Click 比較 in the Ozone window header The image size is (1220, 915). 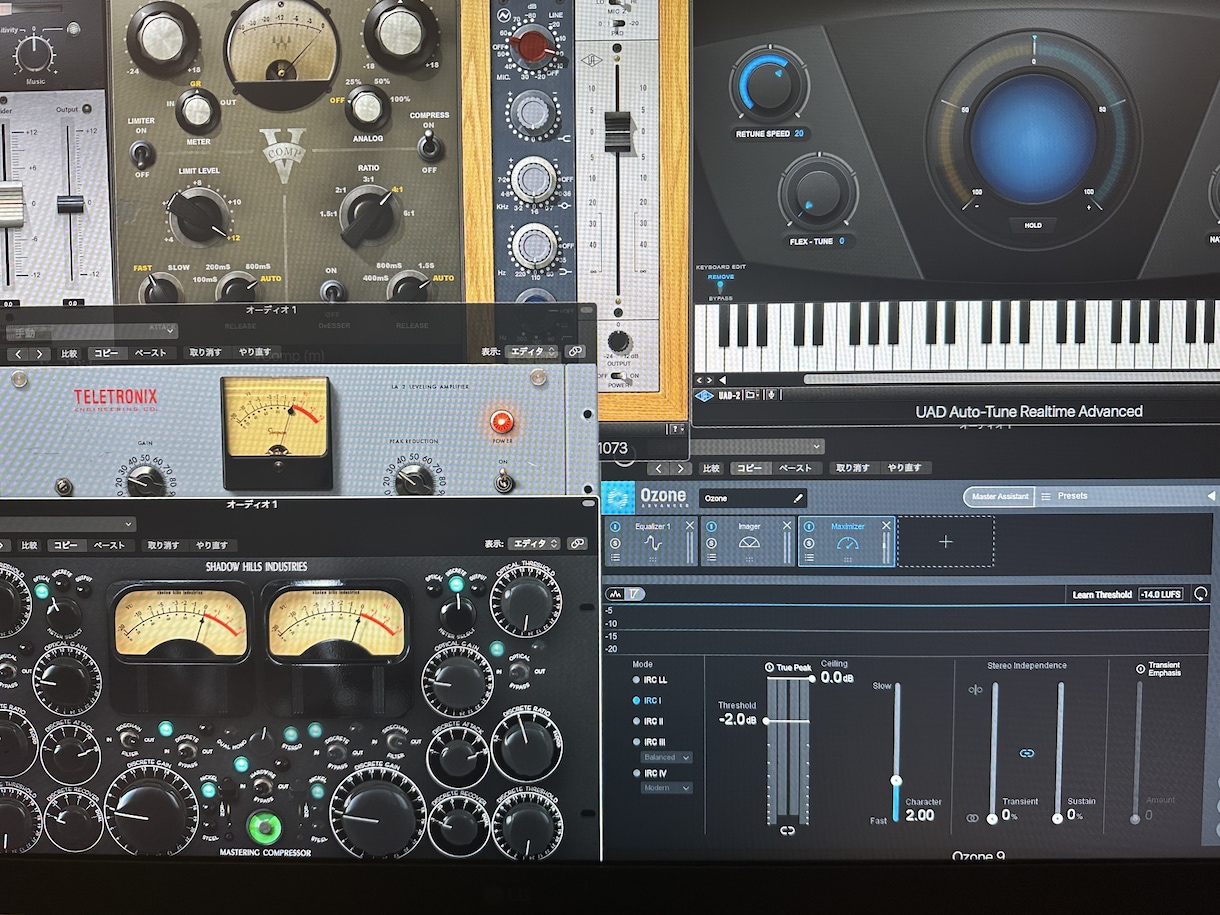tap(711, 468)
